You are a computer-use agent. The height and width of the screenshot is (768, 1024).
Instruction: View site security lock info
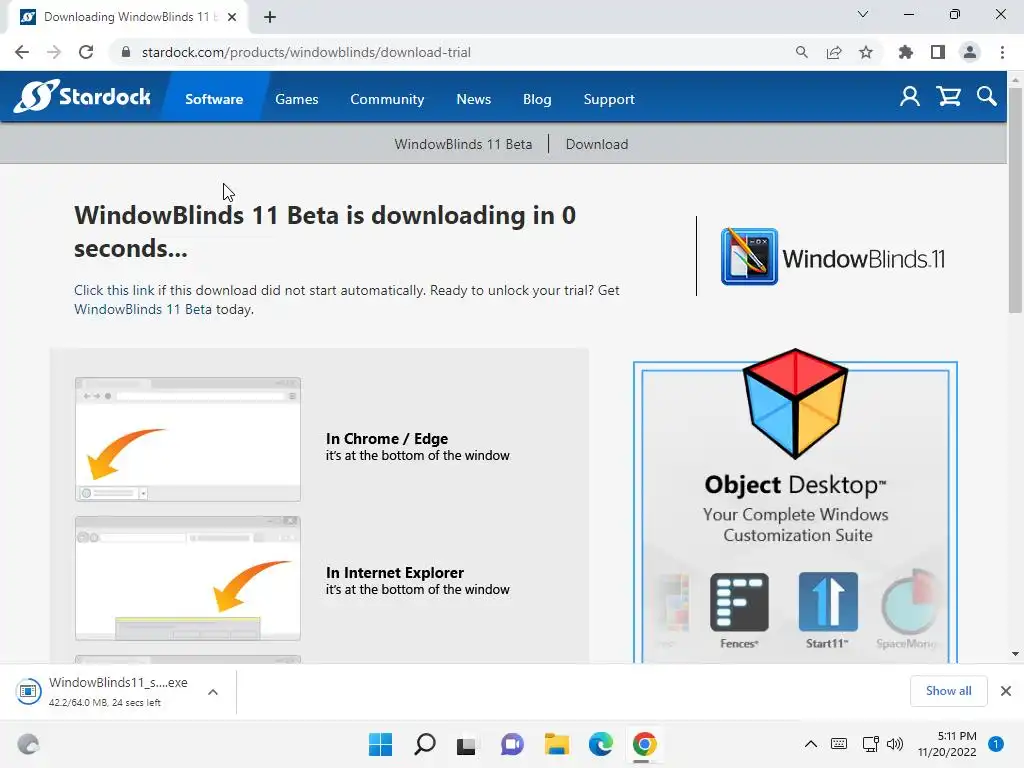click(126, 52)
